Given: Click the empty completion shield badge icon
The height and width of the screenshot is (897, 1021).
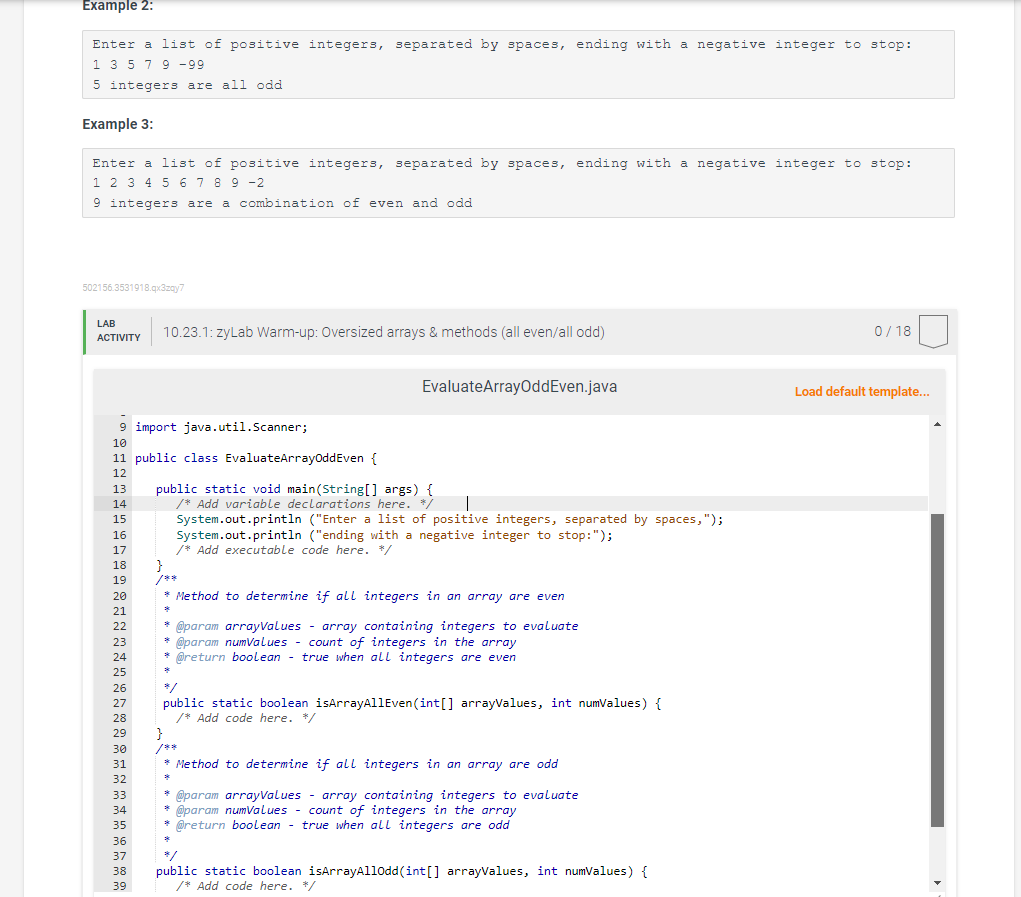Looking at the screenshot, I should point(932,331).
